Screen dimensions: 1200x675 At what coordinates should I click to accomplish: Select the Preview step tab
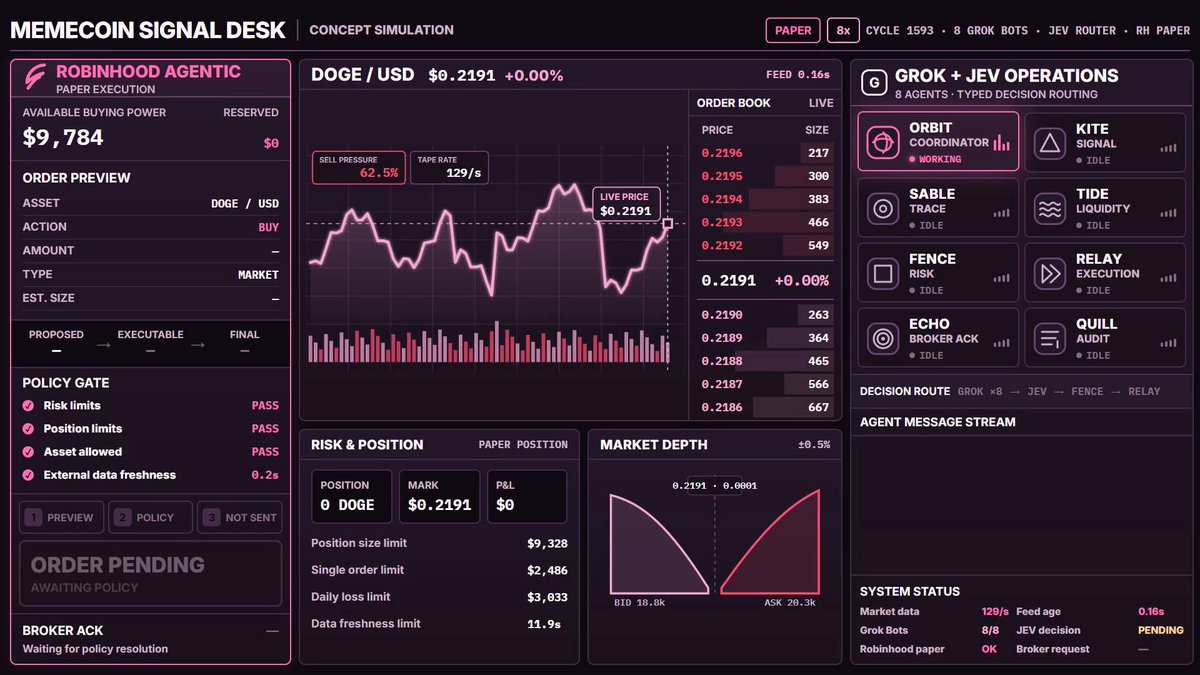(60, 517)
